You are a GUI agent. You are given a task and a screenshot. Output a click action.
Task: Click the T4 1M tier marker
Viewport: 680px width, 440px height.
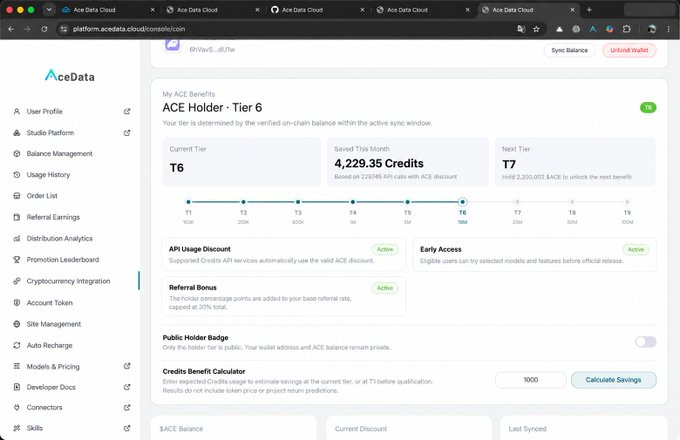point(353,202)
